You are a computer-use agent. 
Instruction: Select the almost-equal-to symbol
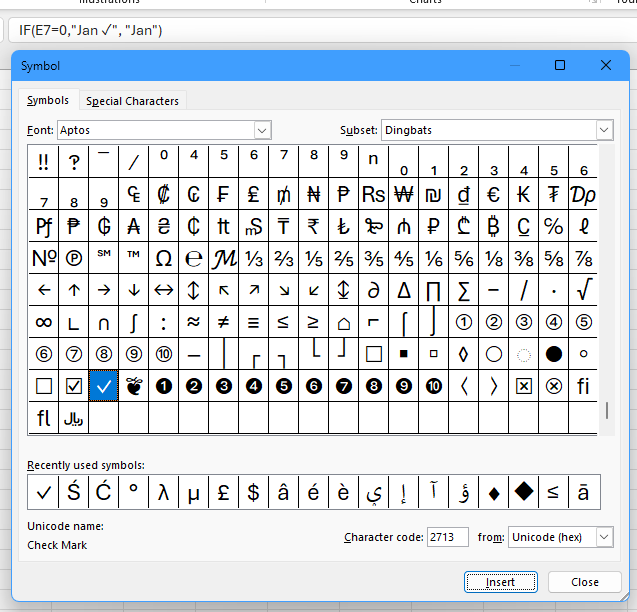pos(194,322)
